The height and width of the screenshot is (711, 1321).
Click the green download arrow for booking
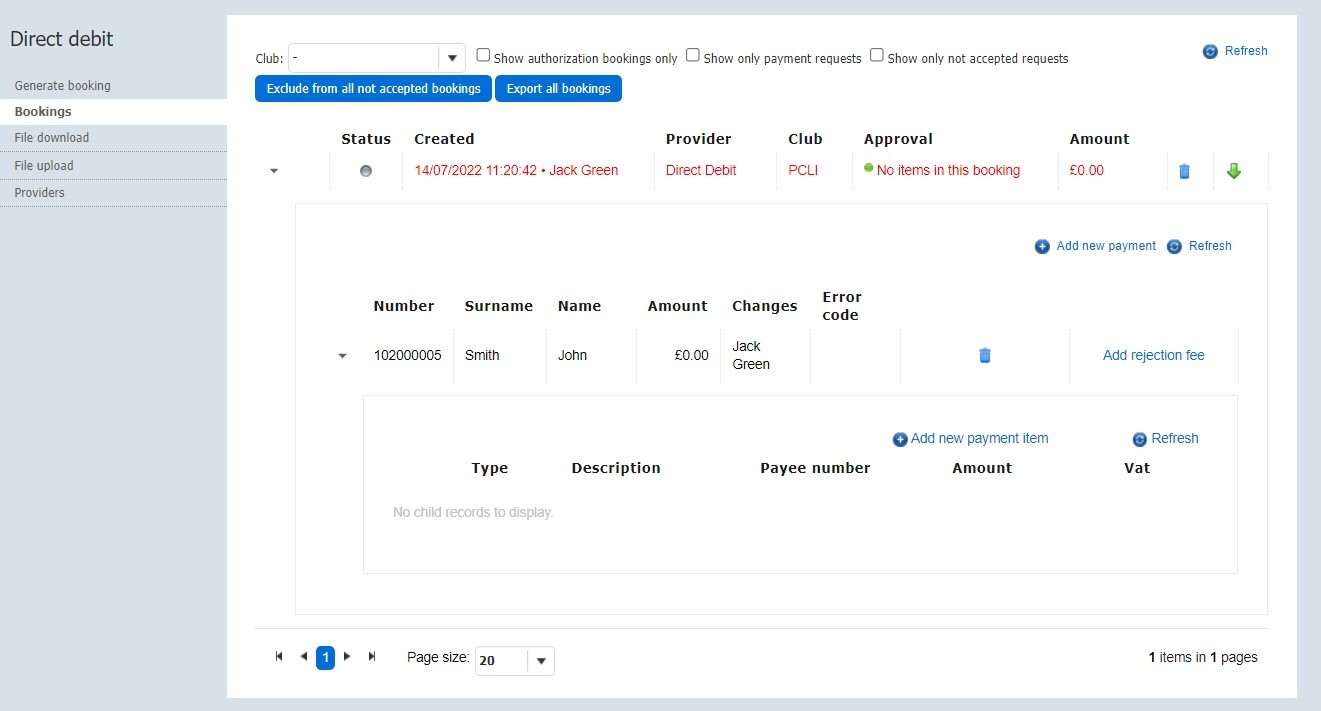tap(1233, 171)
